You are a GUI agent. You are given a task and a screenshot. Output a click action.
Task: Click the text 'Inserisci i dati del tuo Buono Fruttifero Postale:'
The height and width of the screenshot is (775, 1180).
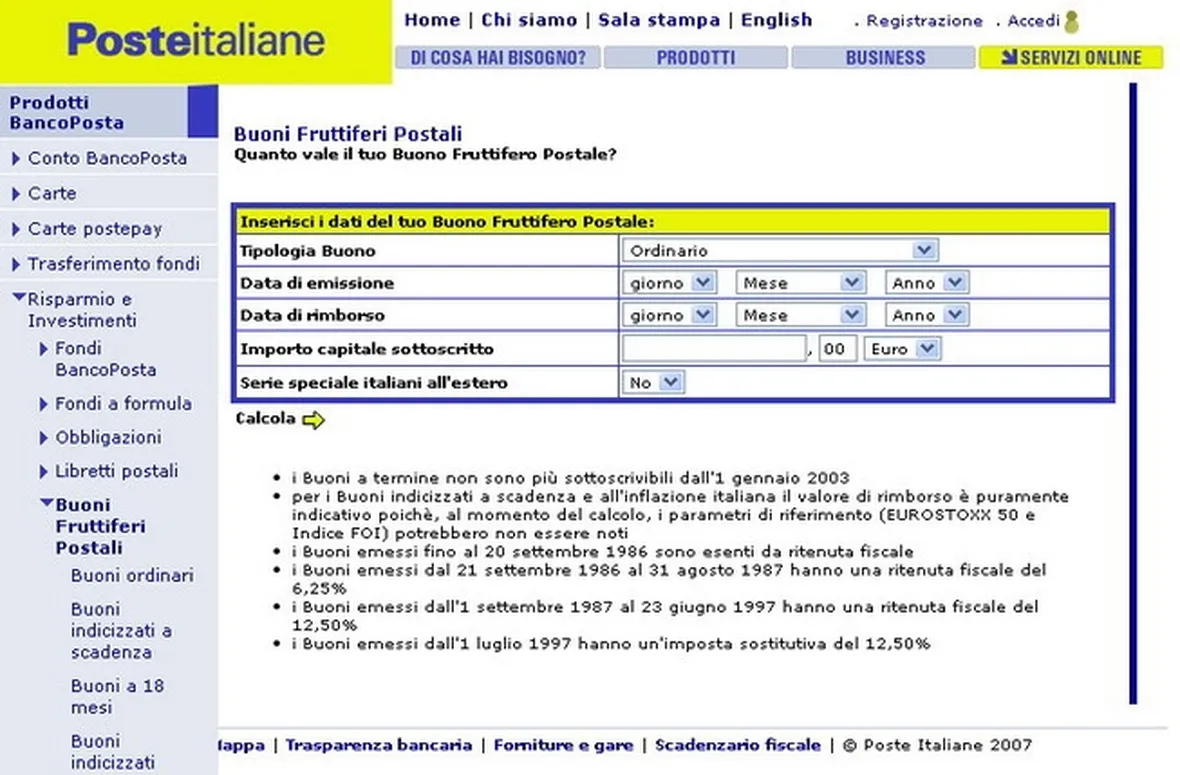coord(447,222)
